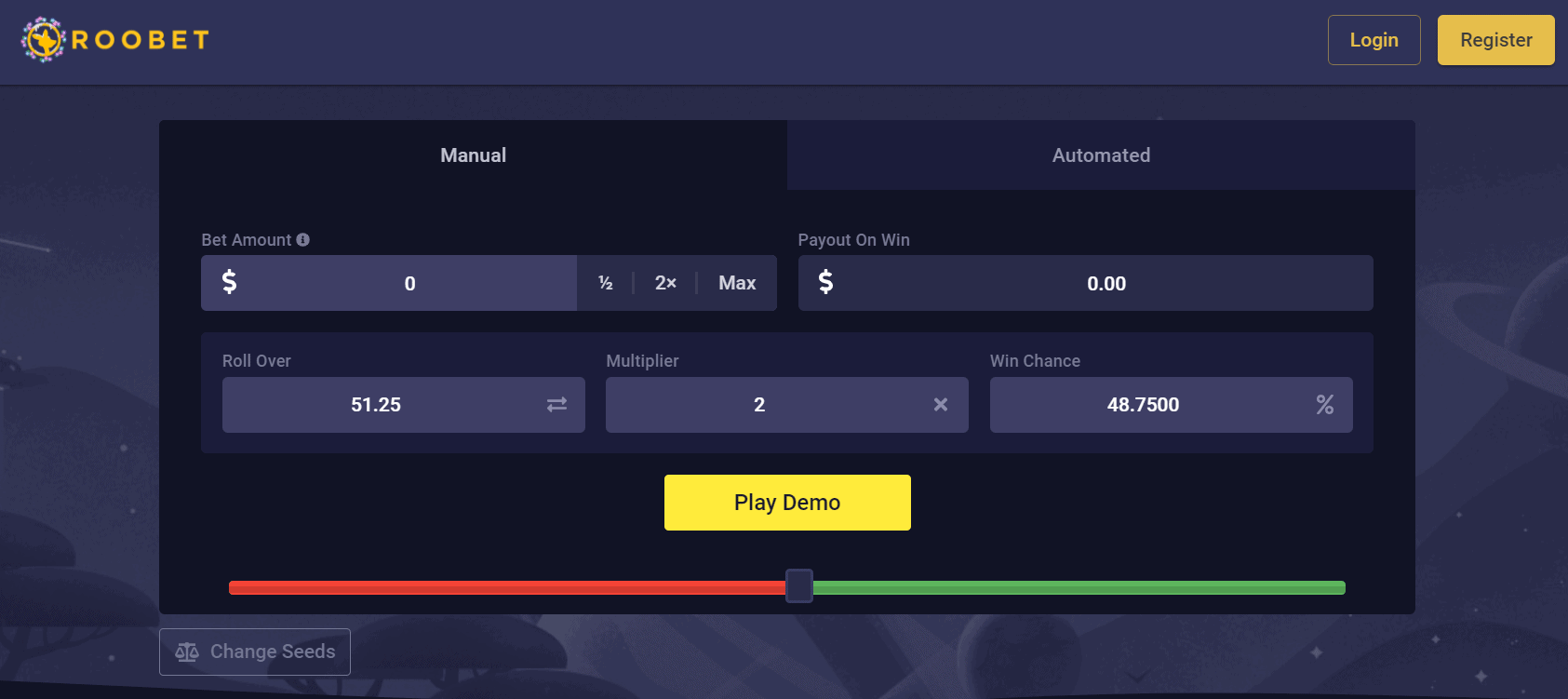The width and height of the screenshot is (1568, 699).
Task: Click the Win Chance percent icon
Action: pos(1325,405)
